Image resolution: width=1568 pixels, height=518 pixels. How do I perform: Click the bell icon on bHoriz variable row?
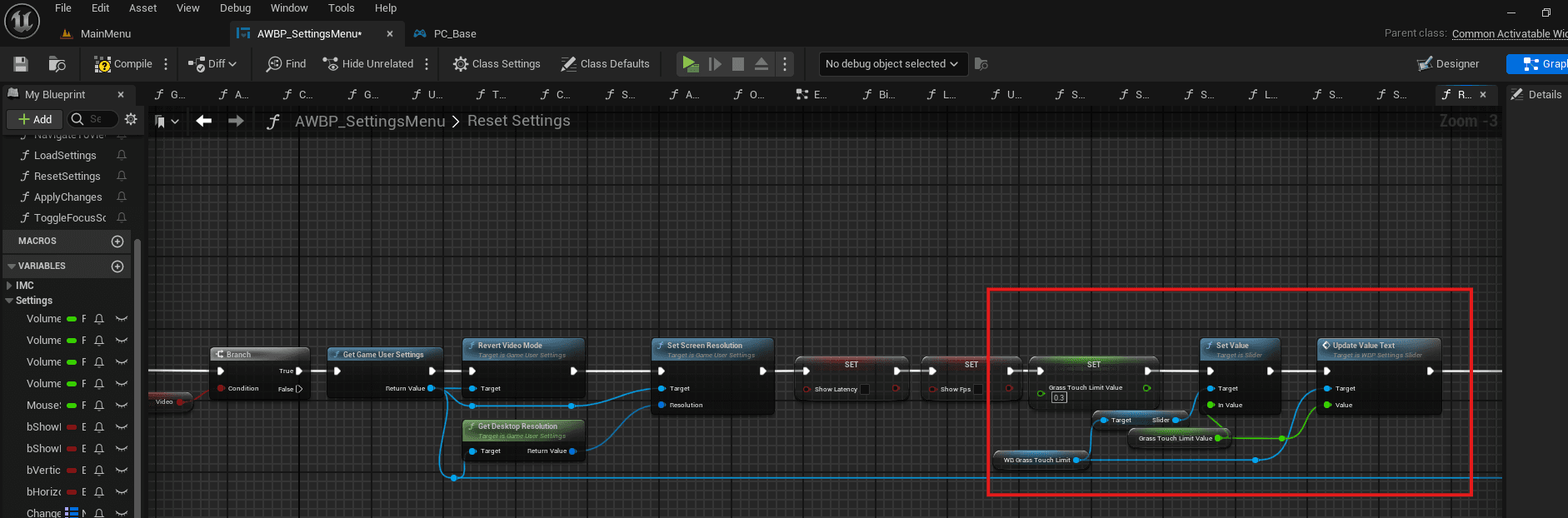pos(99,492)
